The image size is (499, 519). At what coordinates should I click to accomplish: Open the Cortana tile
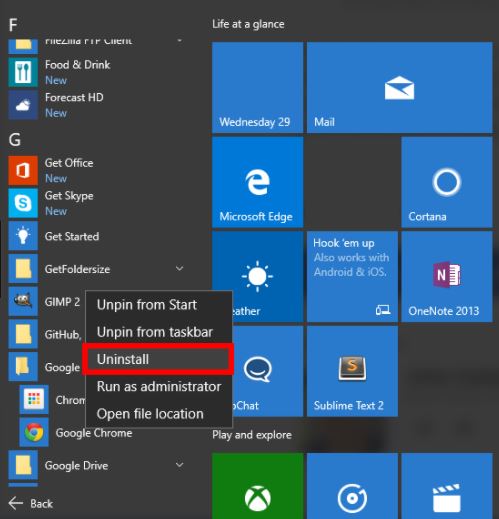(447, 182)
